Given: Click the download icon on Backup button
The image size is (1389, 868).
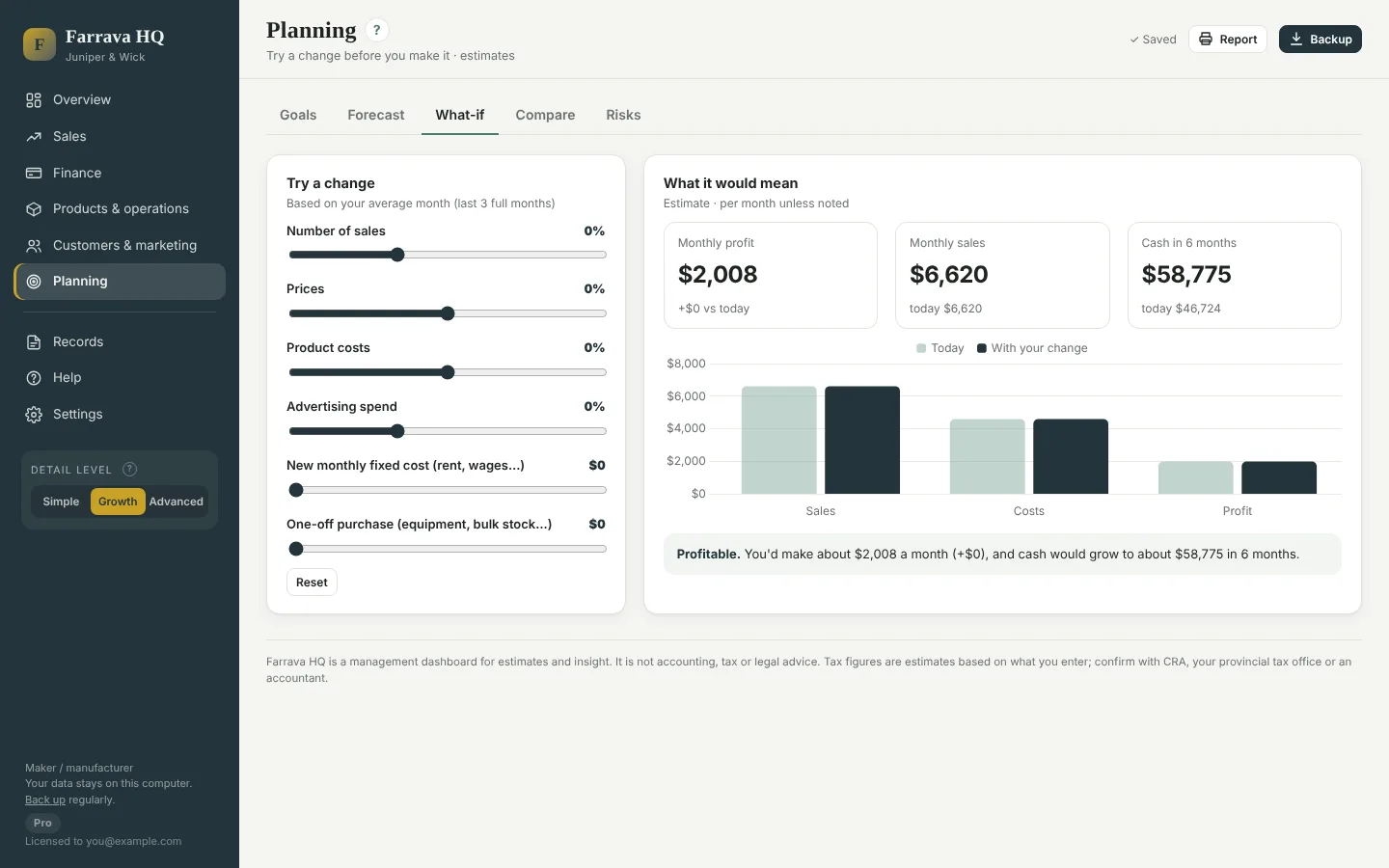Looking at the screenshot, I should coord(1296,40).
